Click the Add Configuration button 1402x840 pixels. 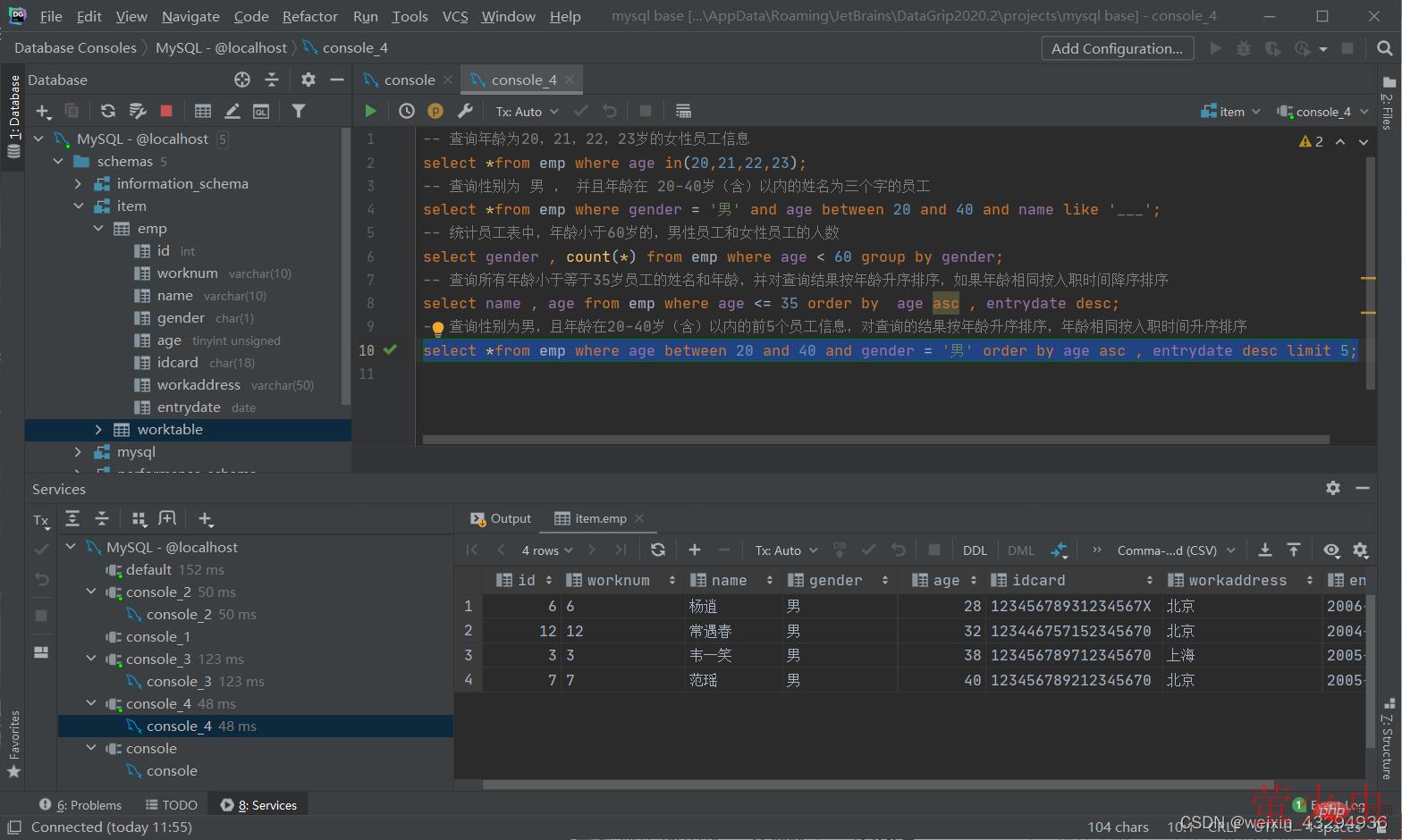(x=1117, y=48)
